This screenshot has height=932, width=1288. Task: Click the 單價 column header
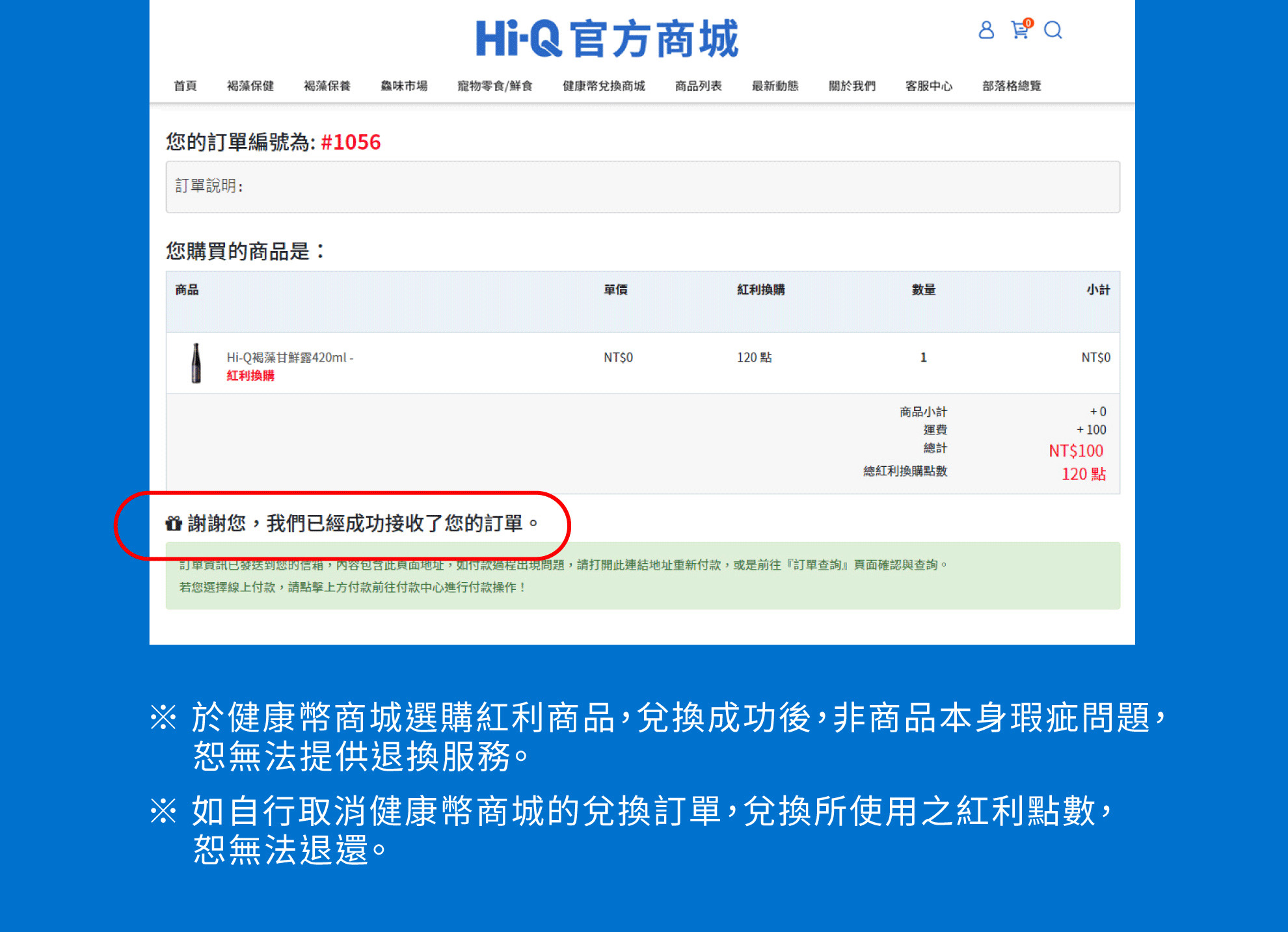tap(615, 290)
